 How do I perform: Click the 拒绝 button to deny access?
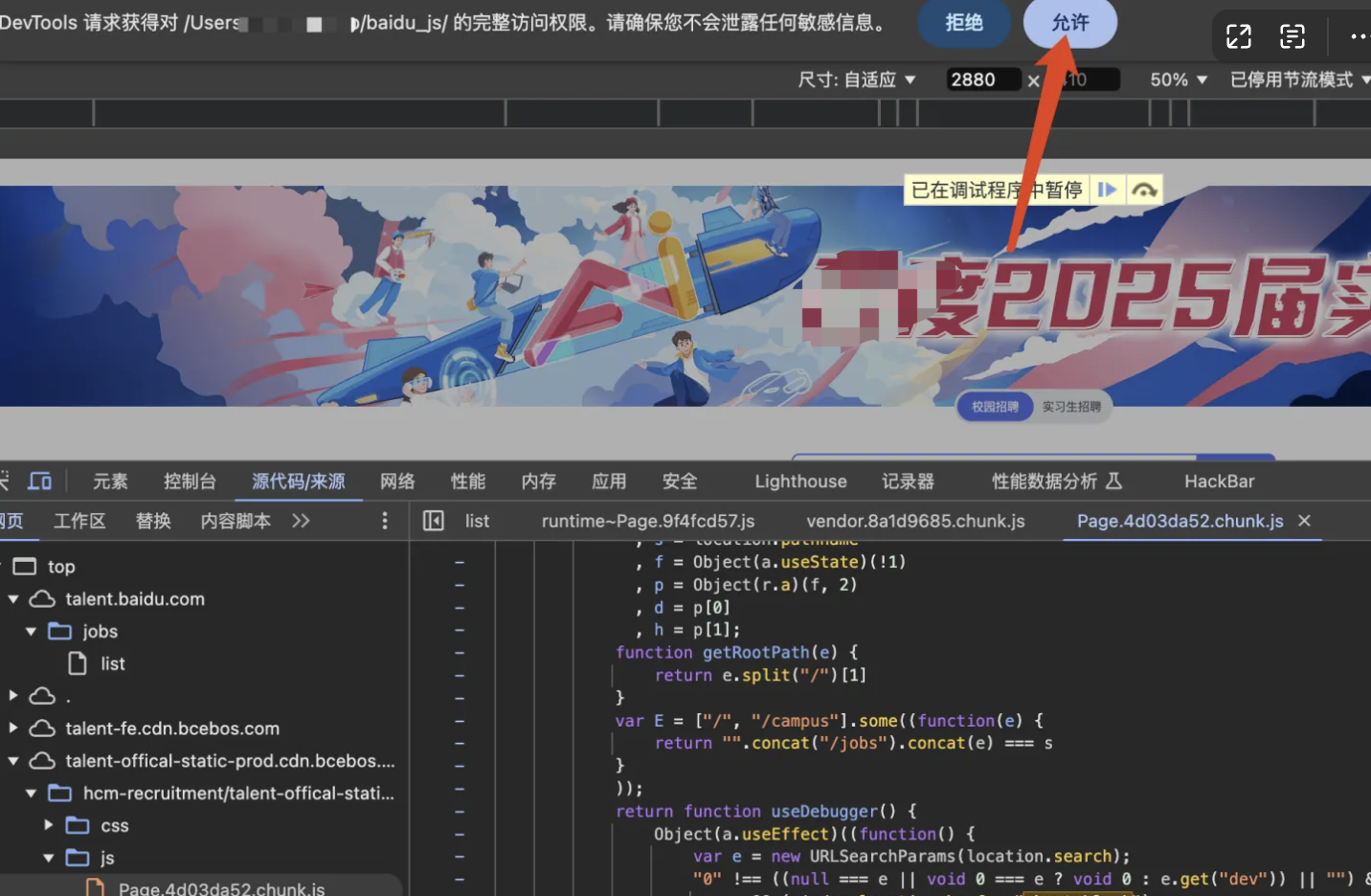point(964,23)
